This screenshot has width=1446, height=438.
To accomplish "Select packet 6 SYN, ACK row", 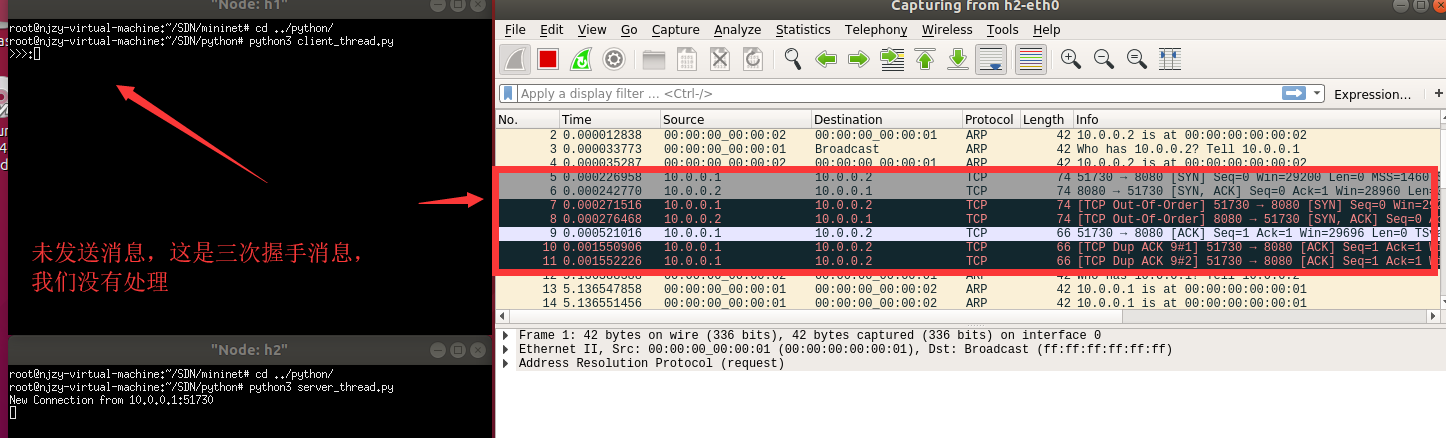I will [x=968, y=191].
